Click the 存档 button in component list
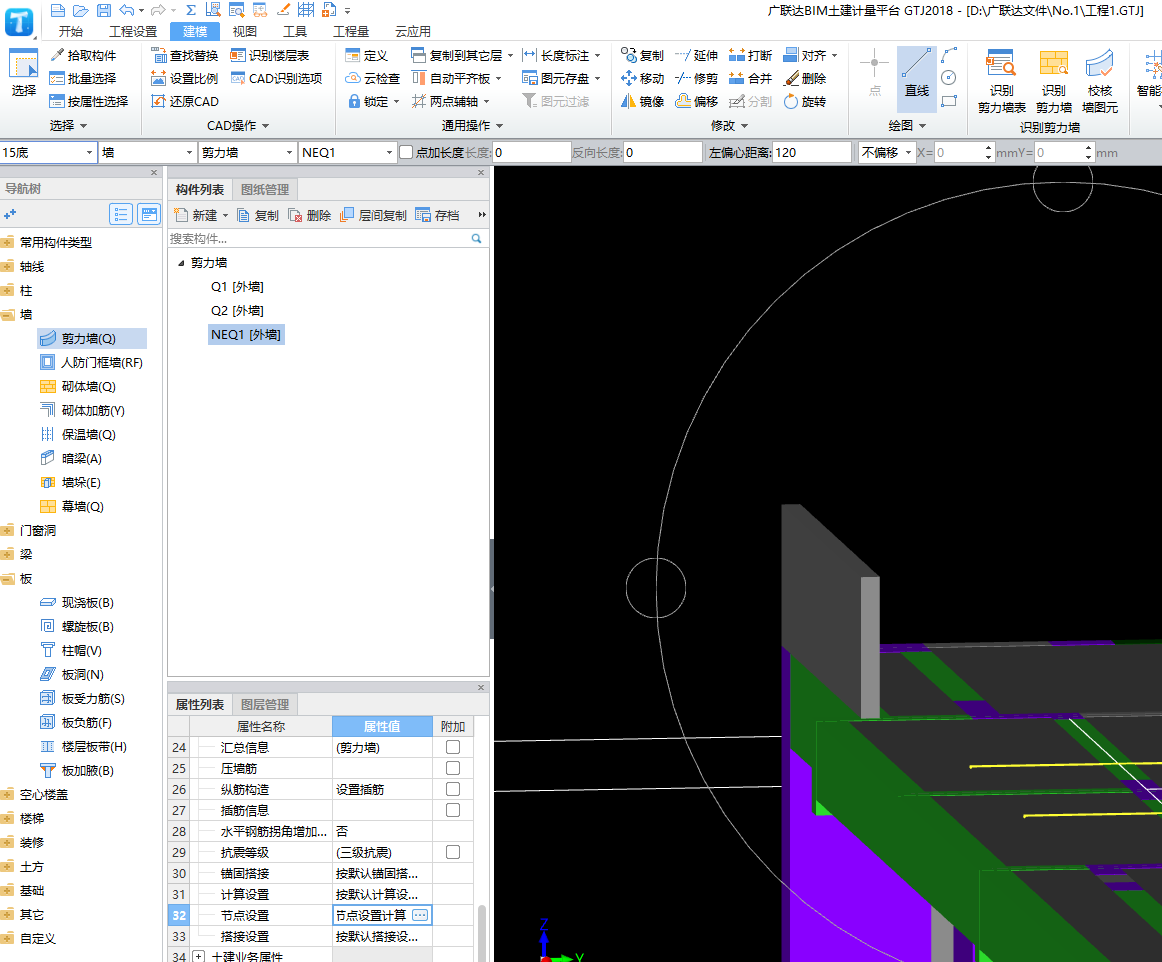Screen dimensions: 1162x962 438,216
